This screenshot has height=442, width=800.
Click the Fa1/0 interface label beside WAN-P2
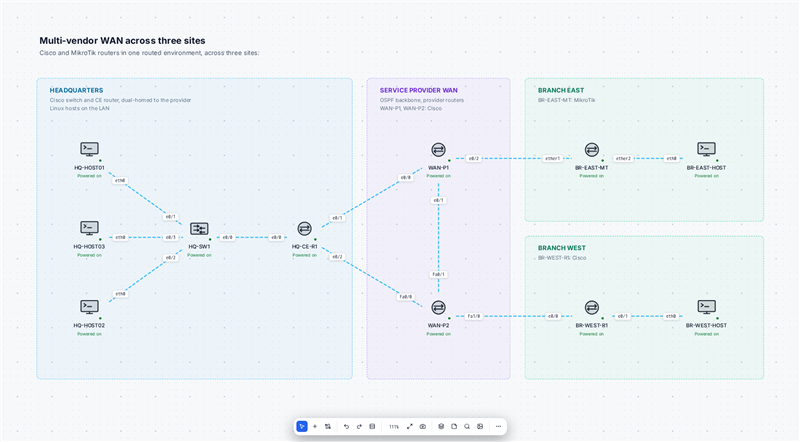pyautogui.click(x=474, y=316)
